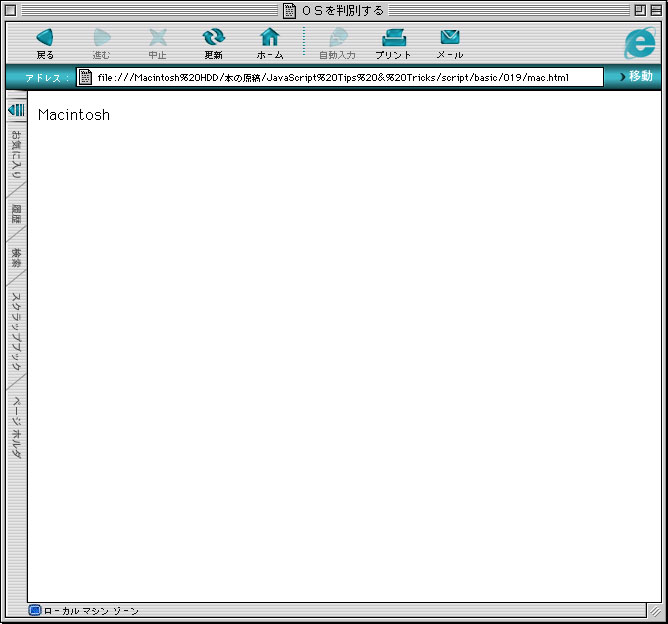Click the window collapse box
The image size is (668, 624).
click(656, 11)
